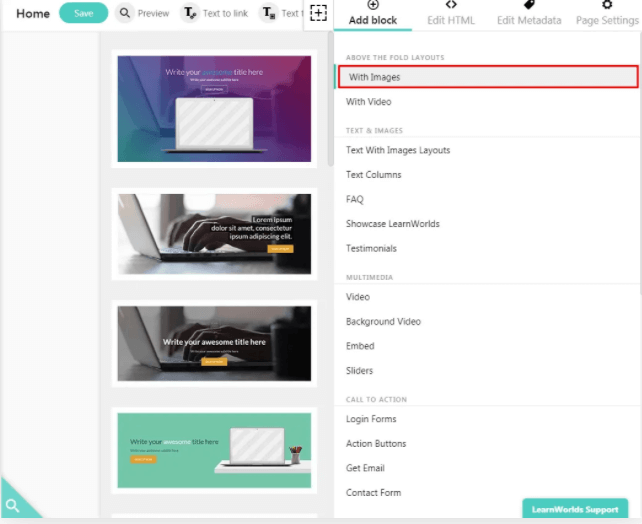Image resolution: width=642 pixels, height=524 pixels.
Task: Click the code brackets Edit HTML icon
Action: pos(451,5)
